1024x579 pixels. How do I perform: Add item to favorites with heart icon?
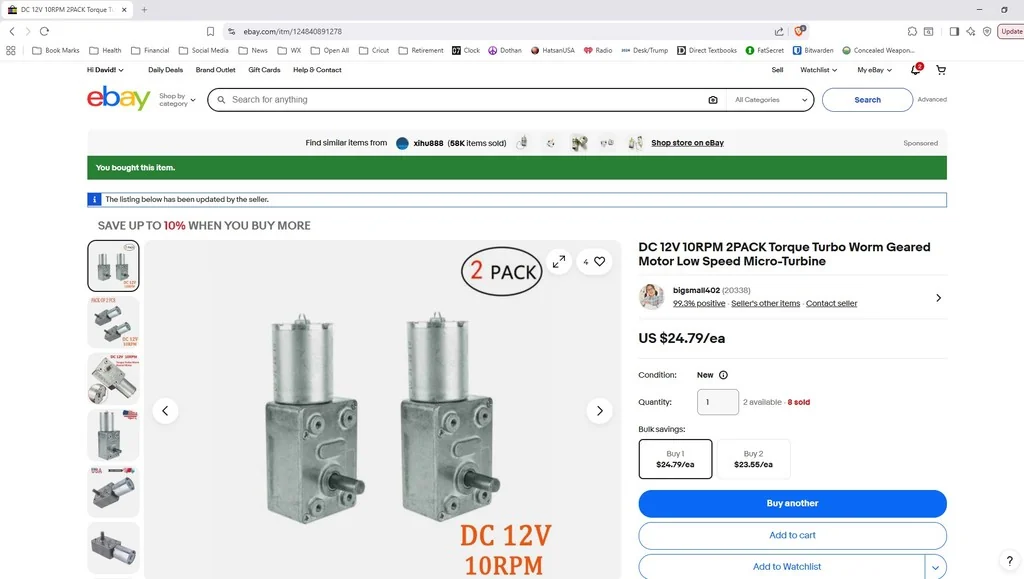(598, 262)
